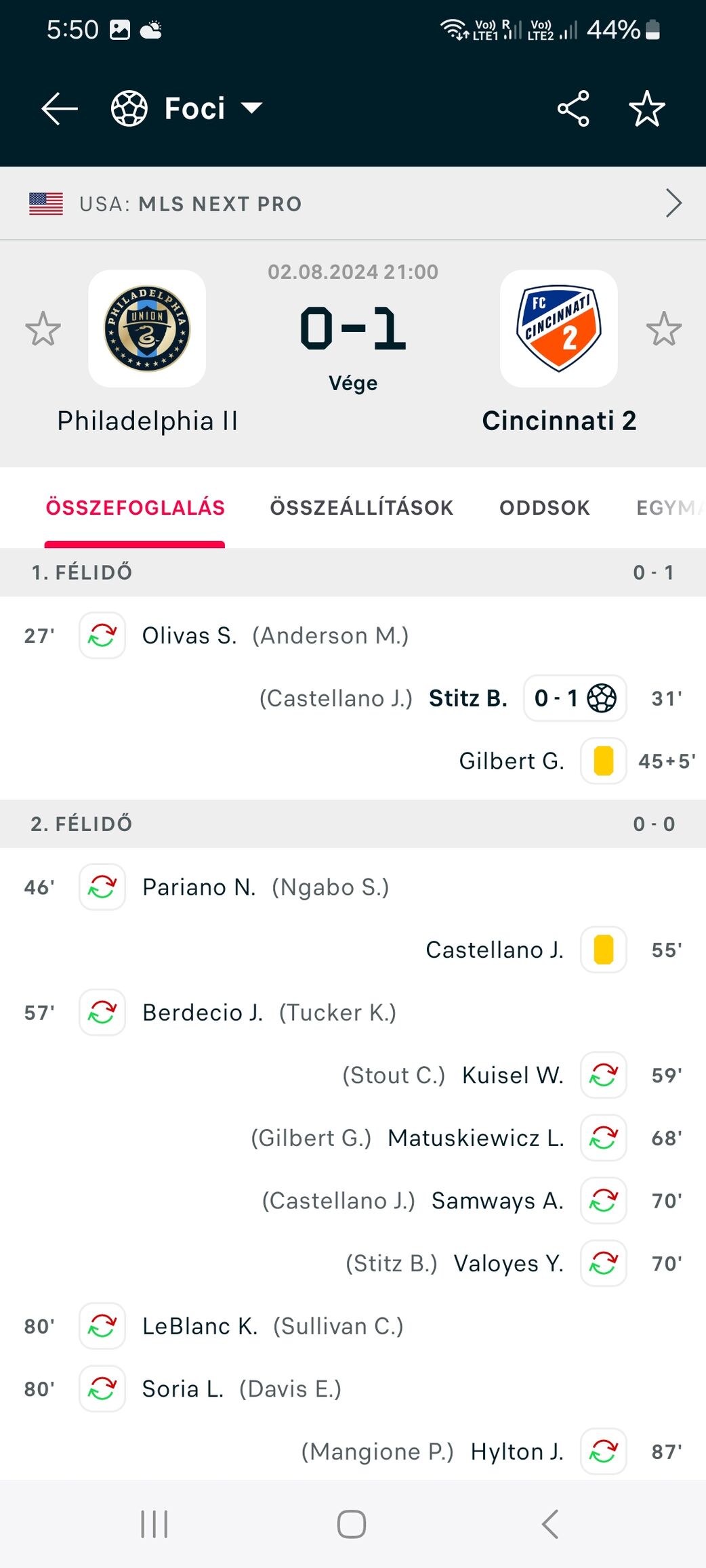Tap the back arrow in header
706x1568 pixels.
pyautogui.click(x=60, y=108)
